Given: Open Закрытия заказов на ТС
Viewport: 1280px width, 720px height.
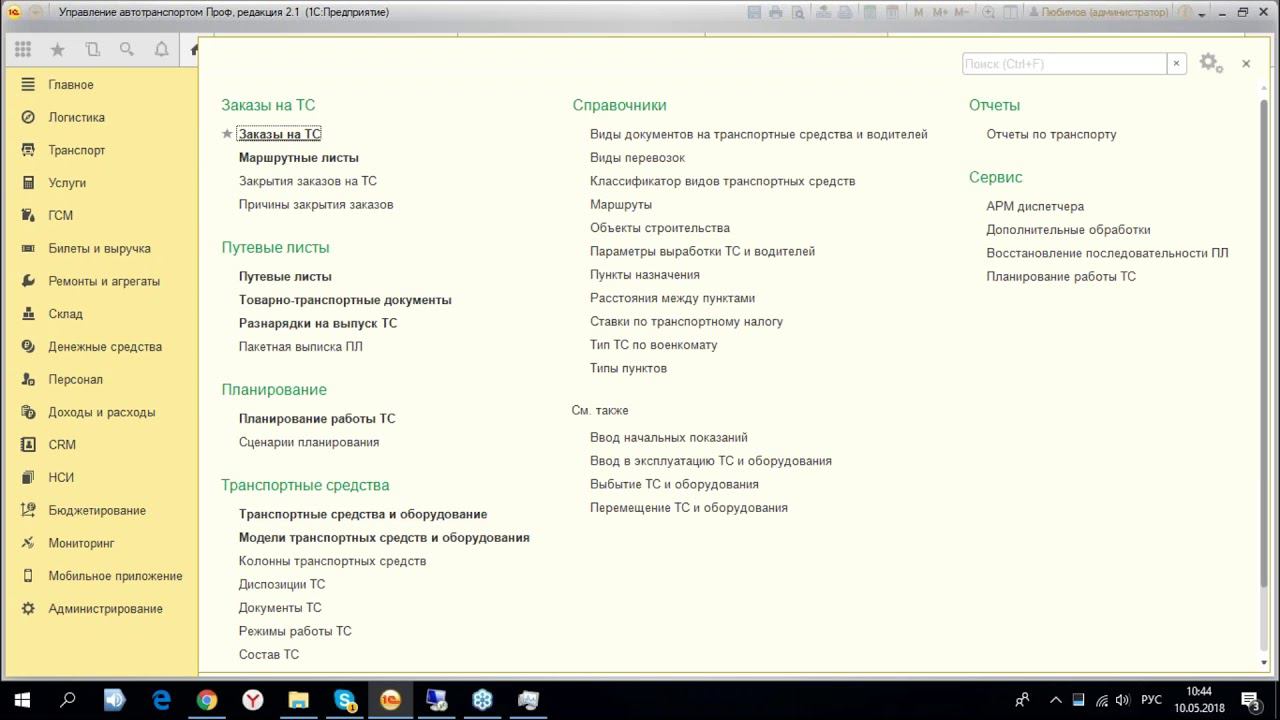Looking at the screenshot, I should pyautogui.click(x=308, y=181).
